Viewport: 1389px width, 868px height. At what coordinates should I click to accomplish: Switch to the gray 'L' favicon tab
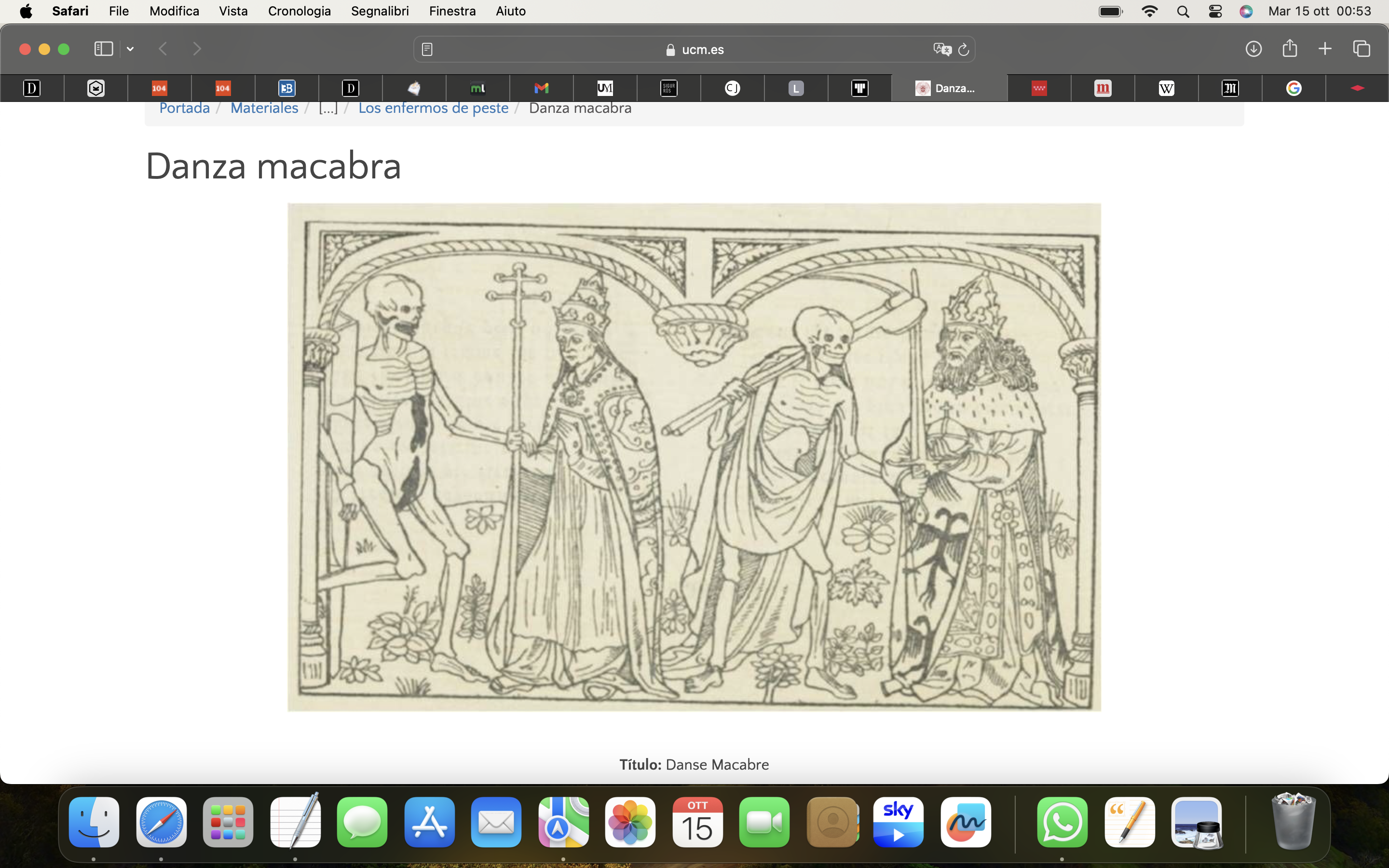pos(796,88)
